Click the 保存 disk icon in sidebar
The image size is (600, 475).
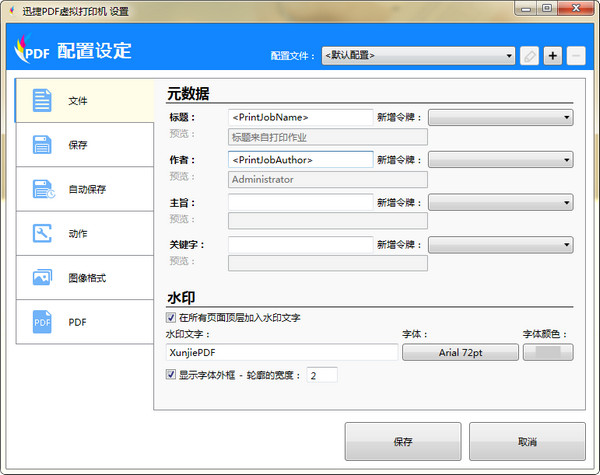42,145
